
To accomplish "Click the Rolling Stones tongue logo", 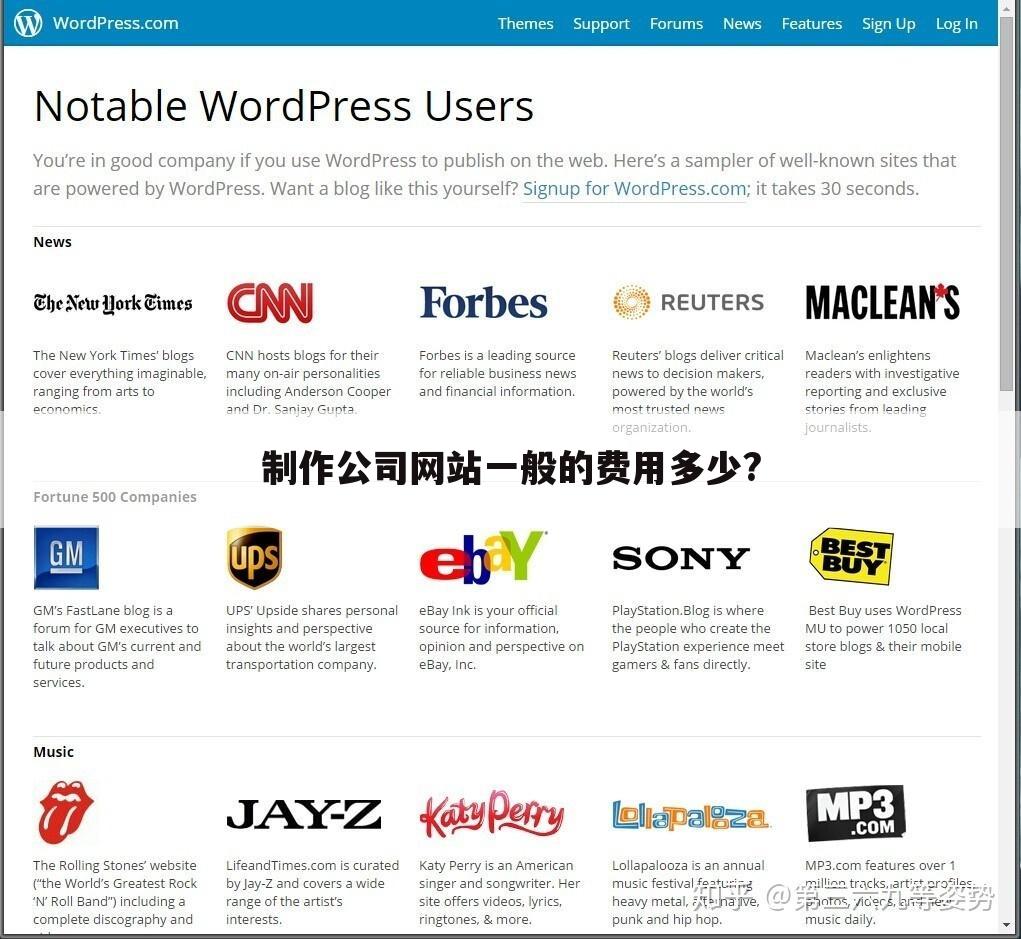I will click(66, 811).
